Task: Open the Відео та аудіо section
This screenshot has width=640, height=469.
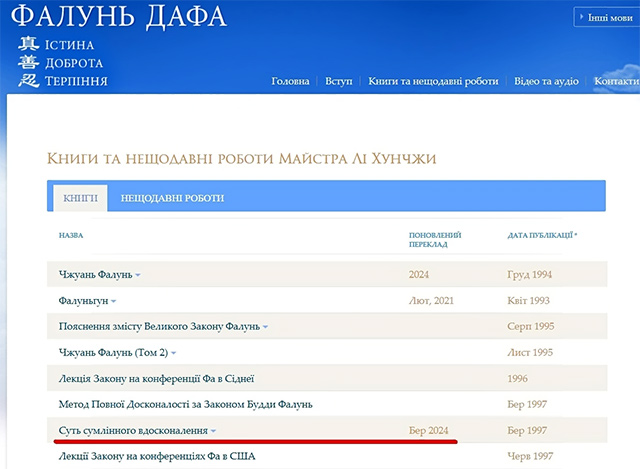Action: (546, 81)
